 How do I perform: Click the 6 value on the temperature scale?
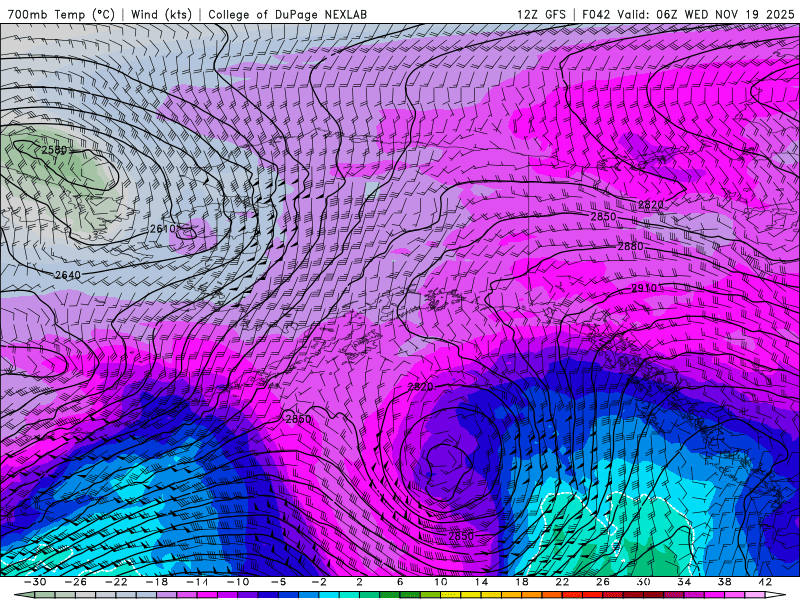point(399,582)
